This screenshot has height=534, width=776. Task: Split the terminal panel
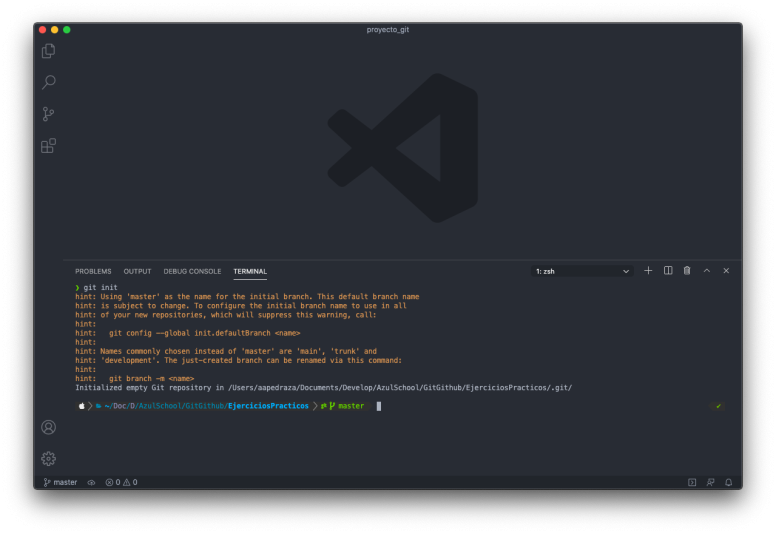pyautogui.click(x=668, y=271)
